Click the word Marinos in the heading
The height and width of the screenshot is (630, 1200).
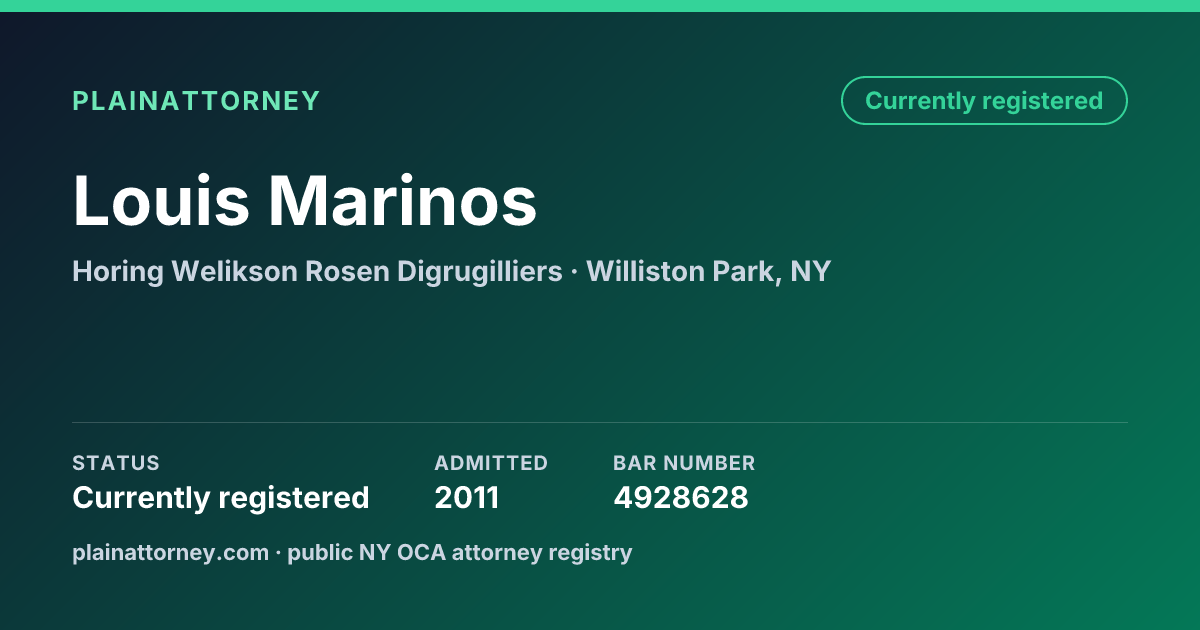click(x=402, y=201)
